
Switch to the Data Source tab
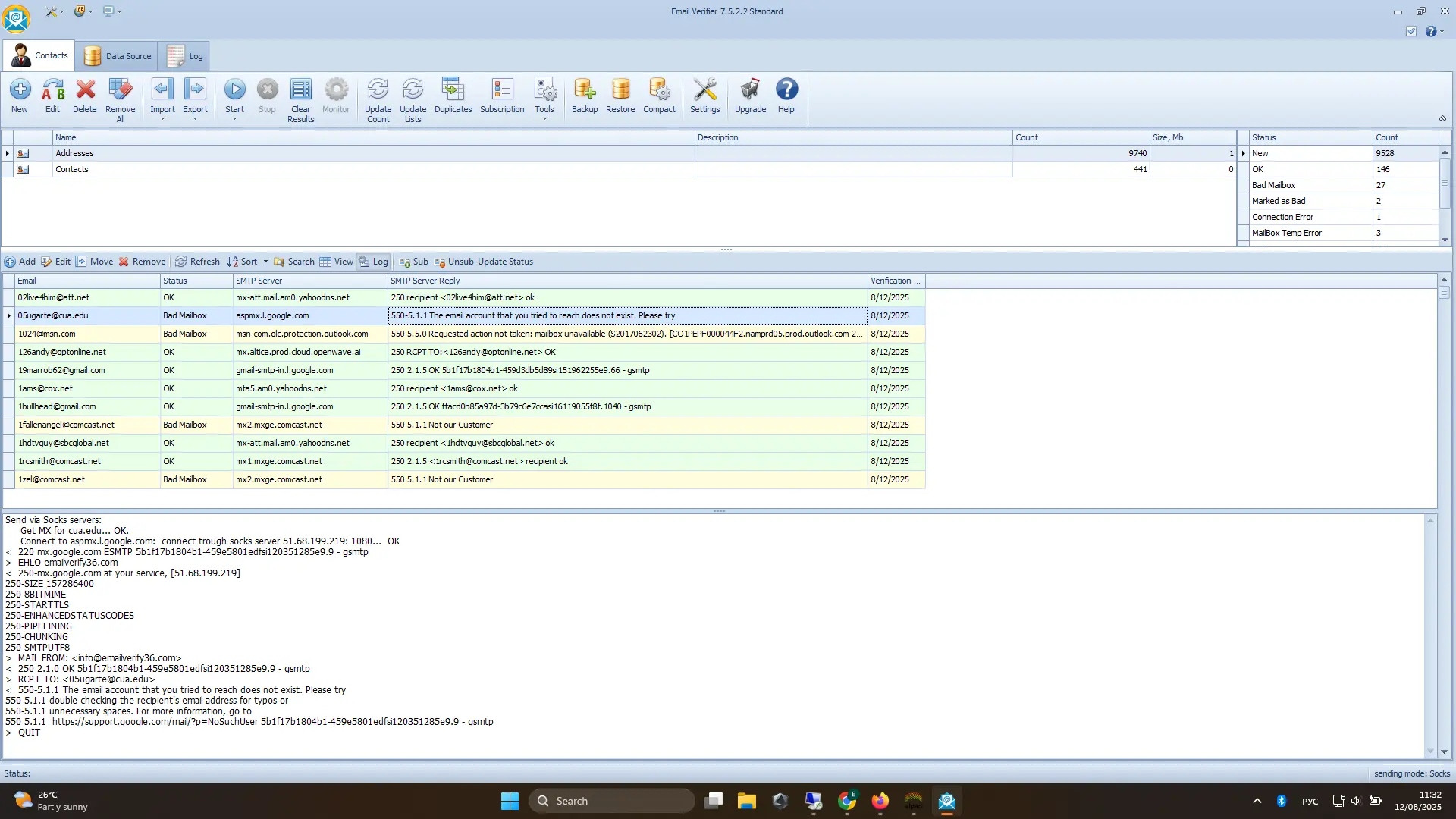pyautogui.click(x=118, y=55)
